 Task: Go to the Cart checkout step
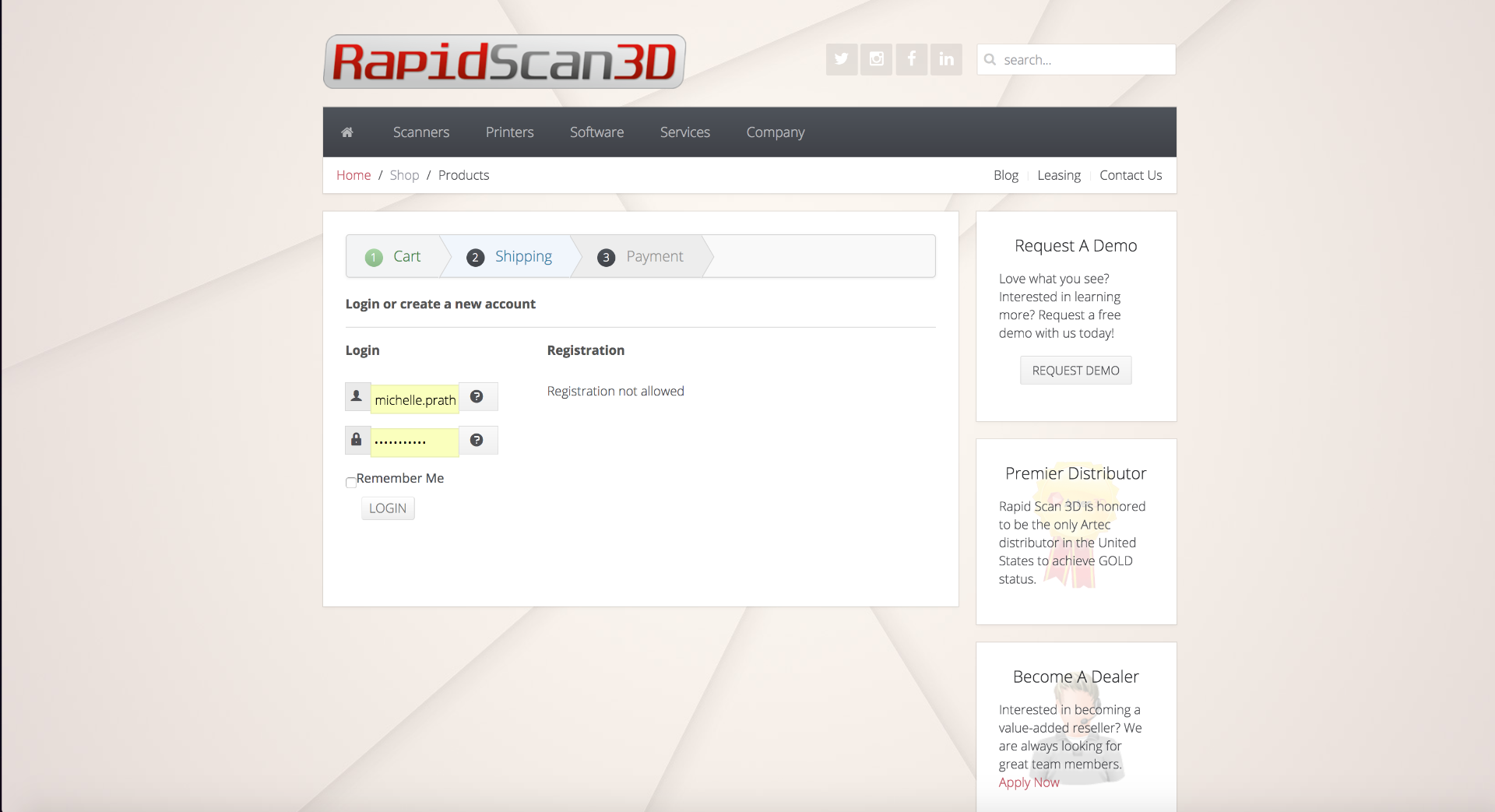tap(393, 256)
